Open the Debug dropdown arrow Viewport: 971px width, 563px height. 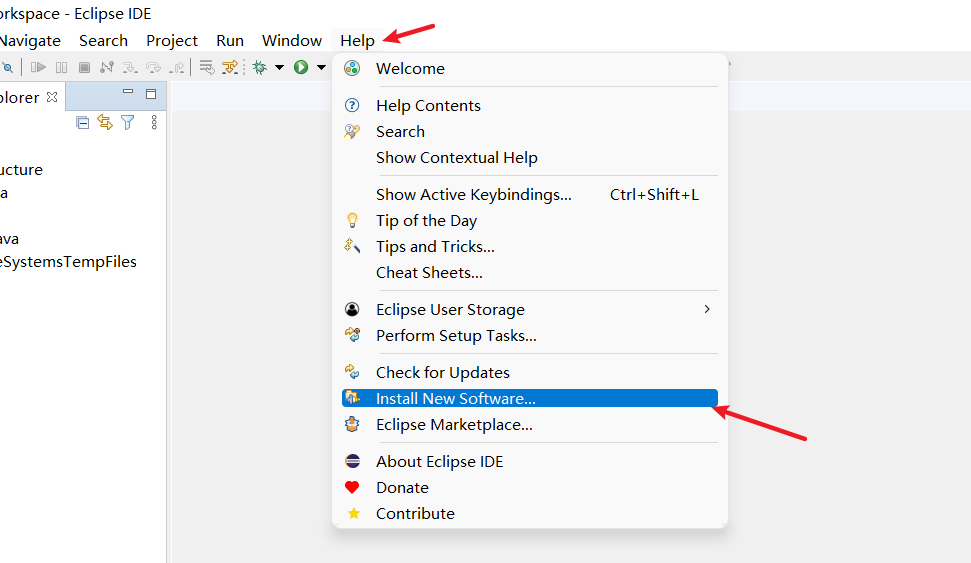pos(279,67)
